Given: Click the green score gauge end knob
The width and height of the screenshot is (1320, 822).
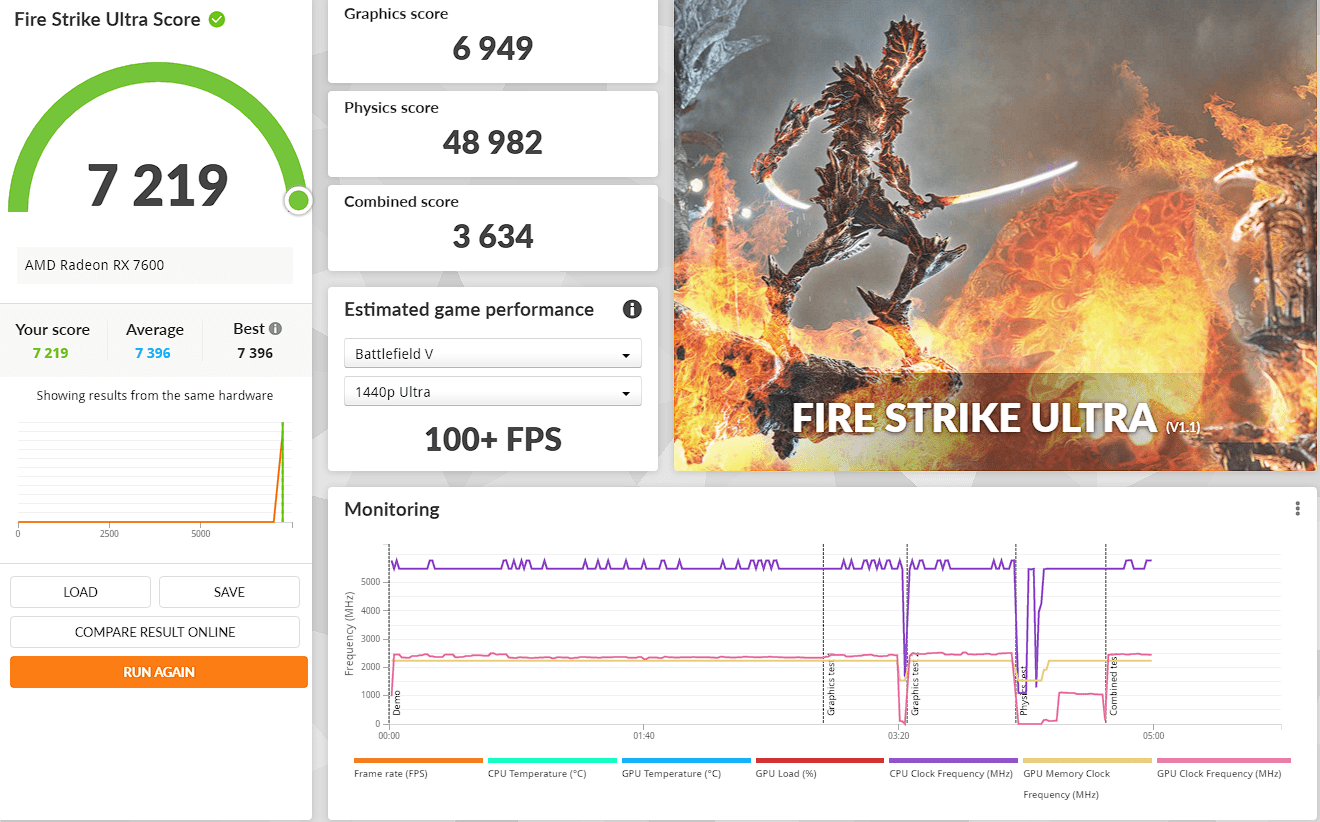Looking at the screenshot, I should click(x=298, y=201).
